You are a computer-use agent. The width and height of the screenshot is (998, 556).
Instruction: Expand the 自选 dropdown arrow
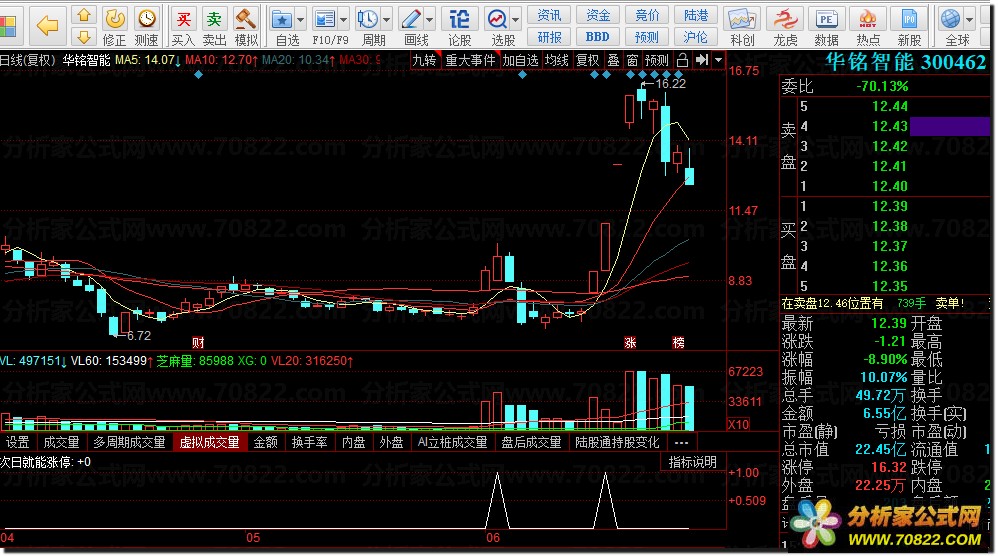click(301, 20)
